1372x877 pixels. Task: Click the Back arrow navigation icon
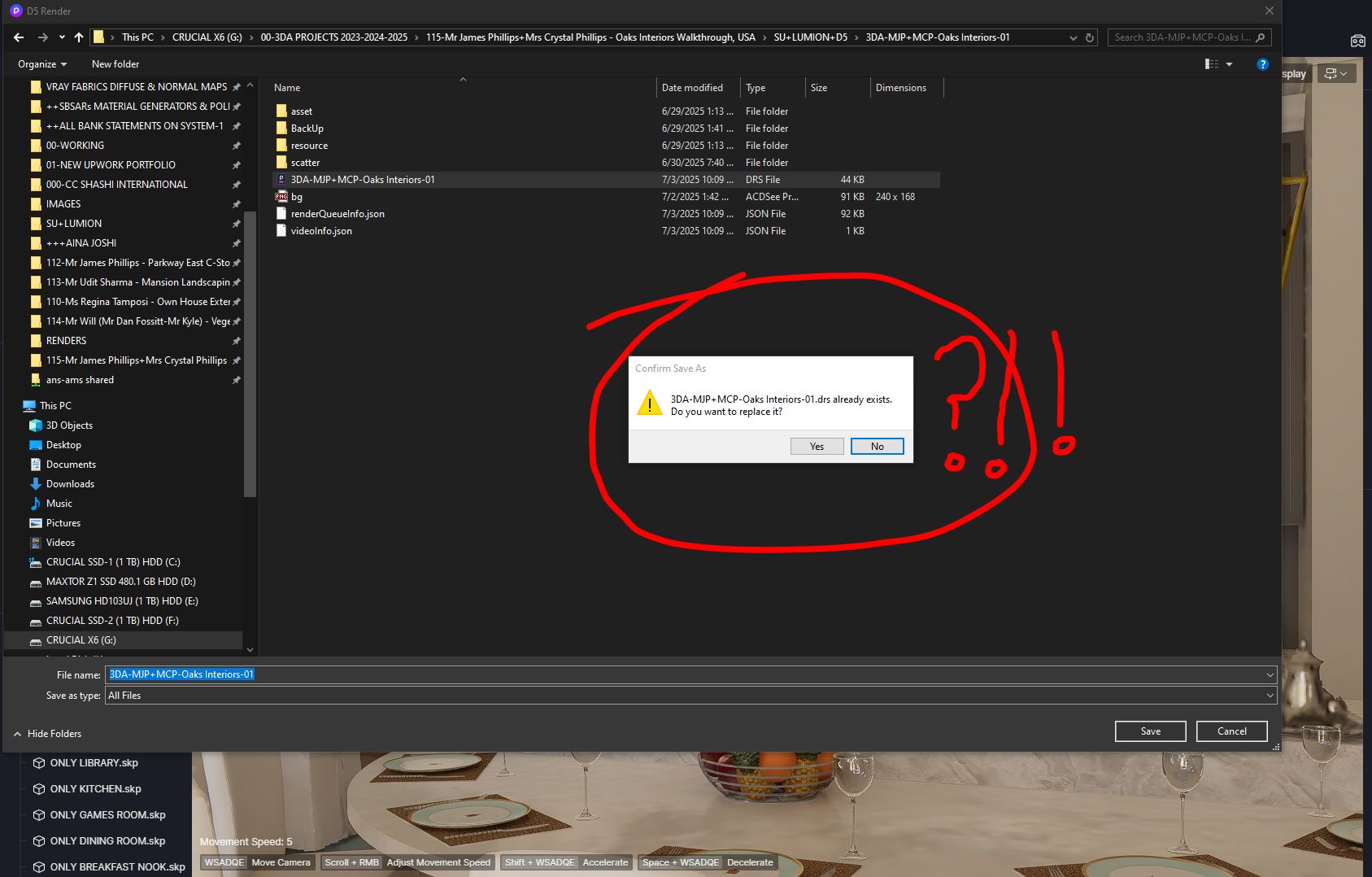pos(19,37)
